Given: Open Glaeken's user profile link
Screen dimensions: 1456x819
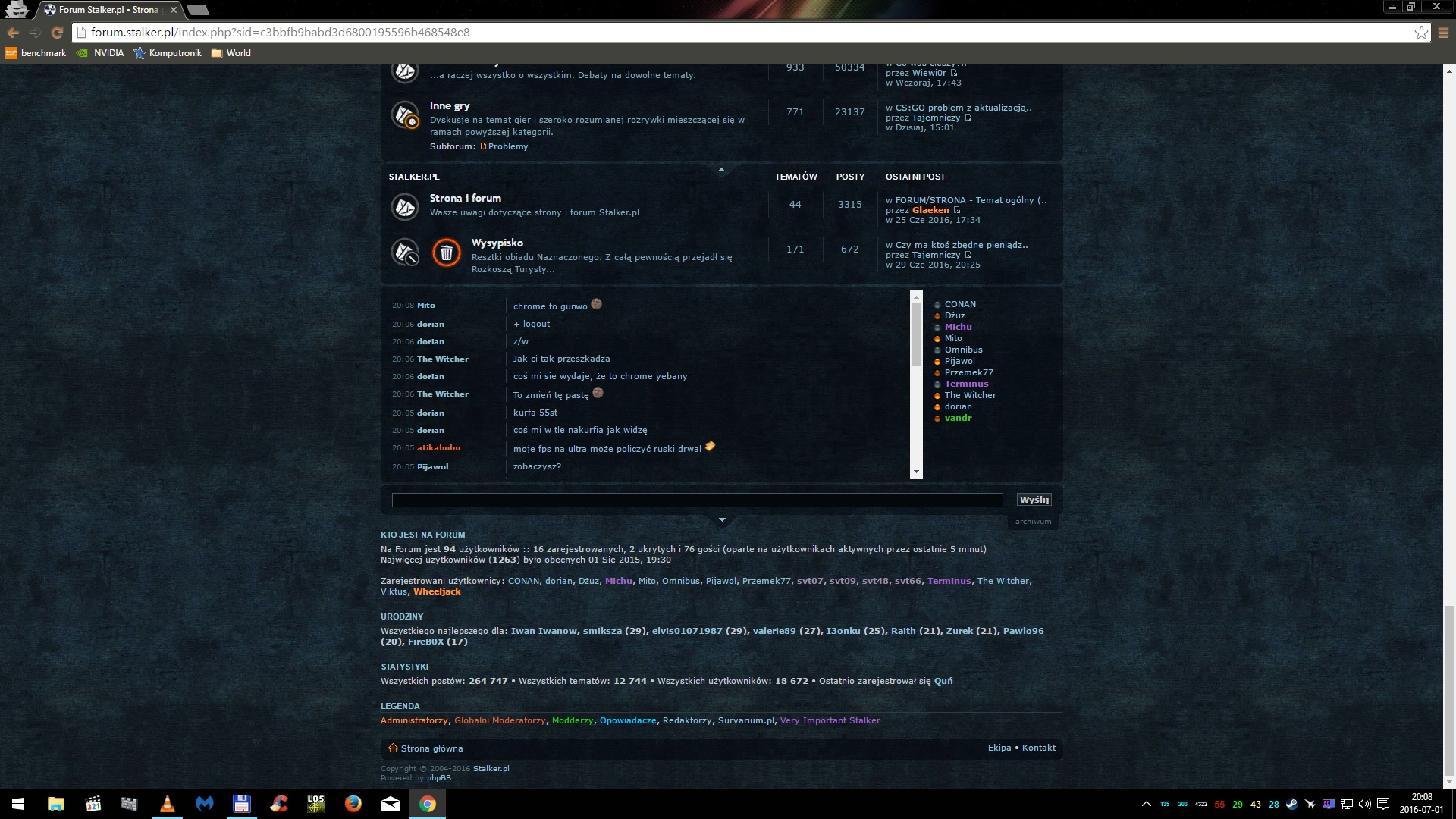Looking at the screenshot, I should (930, 210).
